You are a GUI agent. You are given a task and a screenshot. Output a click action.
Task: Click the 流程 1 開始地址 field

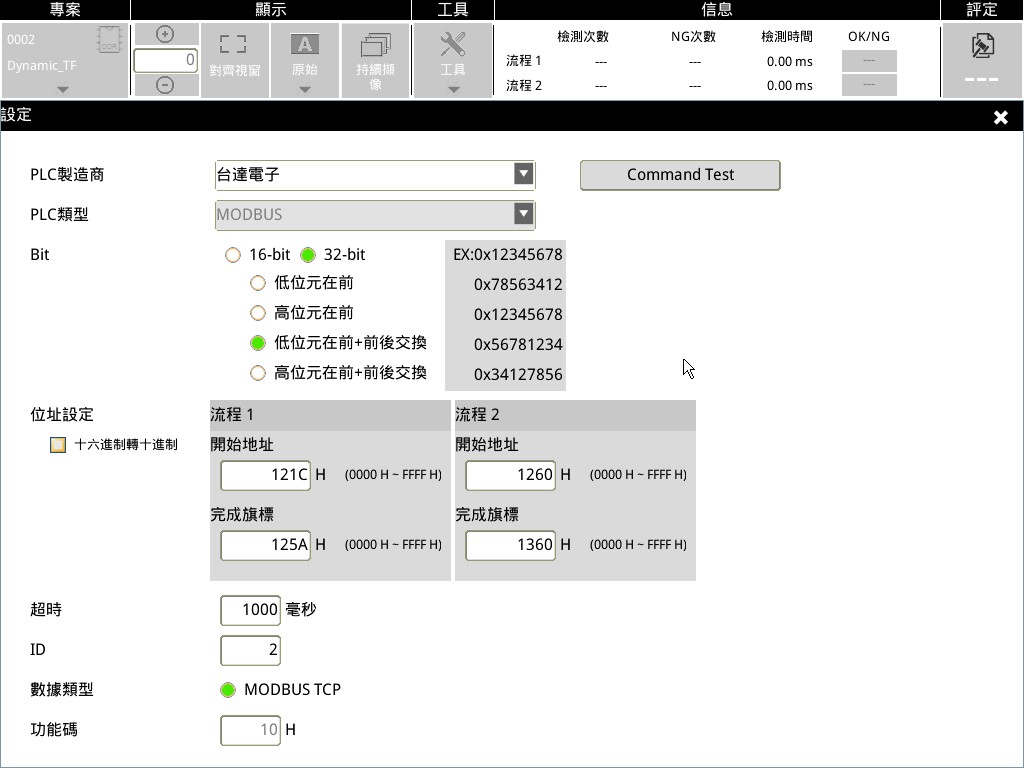pos(265,475)
